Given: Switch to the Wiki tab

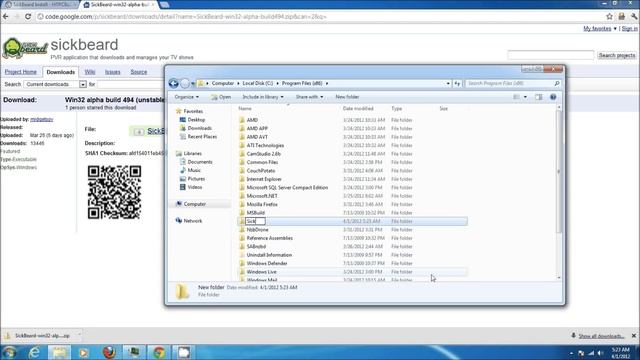Looking at the screenshot, I should (x=90, y=72).
